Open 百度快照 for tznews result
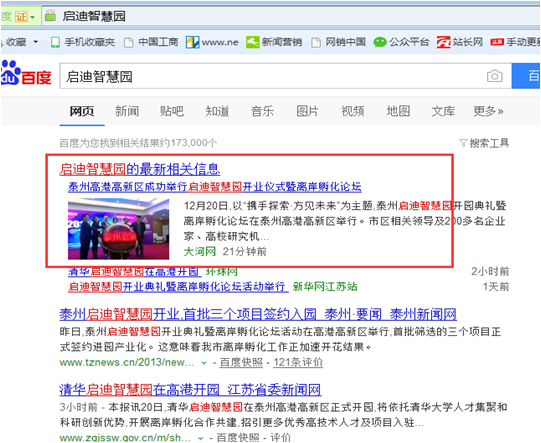 [241, 363]
